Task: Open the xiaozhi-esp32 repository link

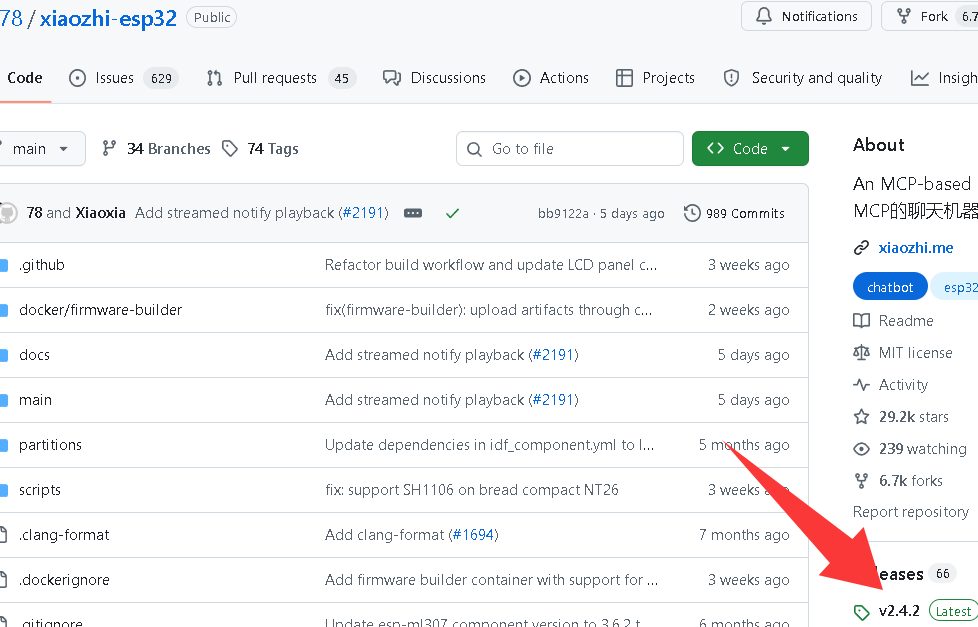Action: click(x=108, y=18)
